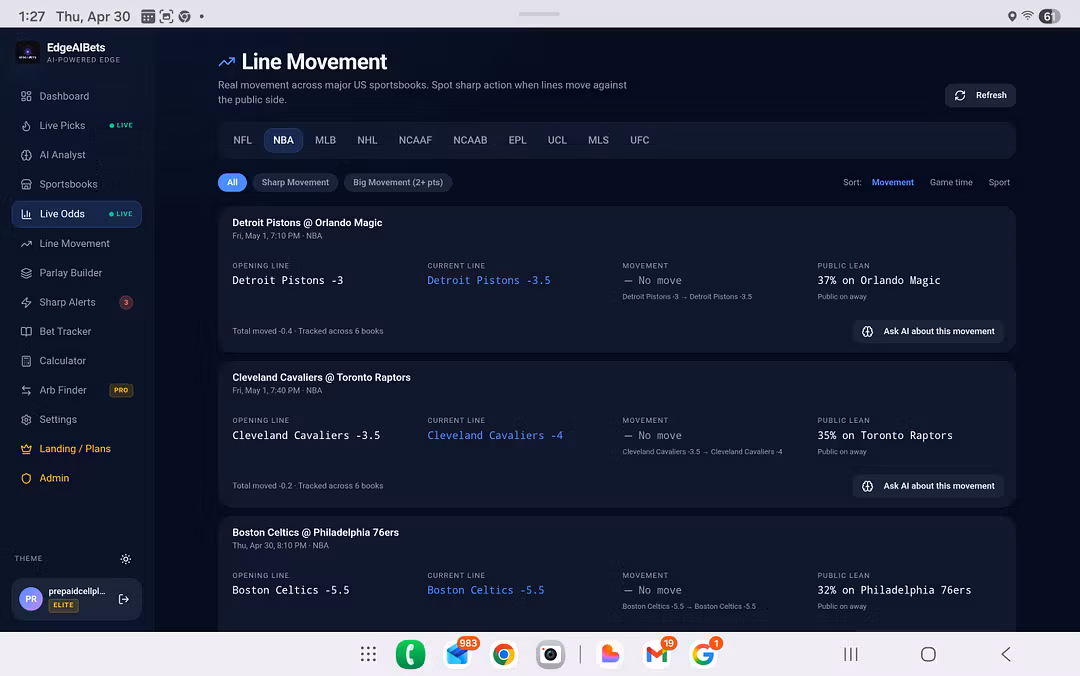Click the PRO badge on Arb Finder
This screenshot has height=676, width=1080.
pos(121,390)
